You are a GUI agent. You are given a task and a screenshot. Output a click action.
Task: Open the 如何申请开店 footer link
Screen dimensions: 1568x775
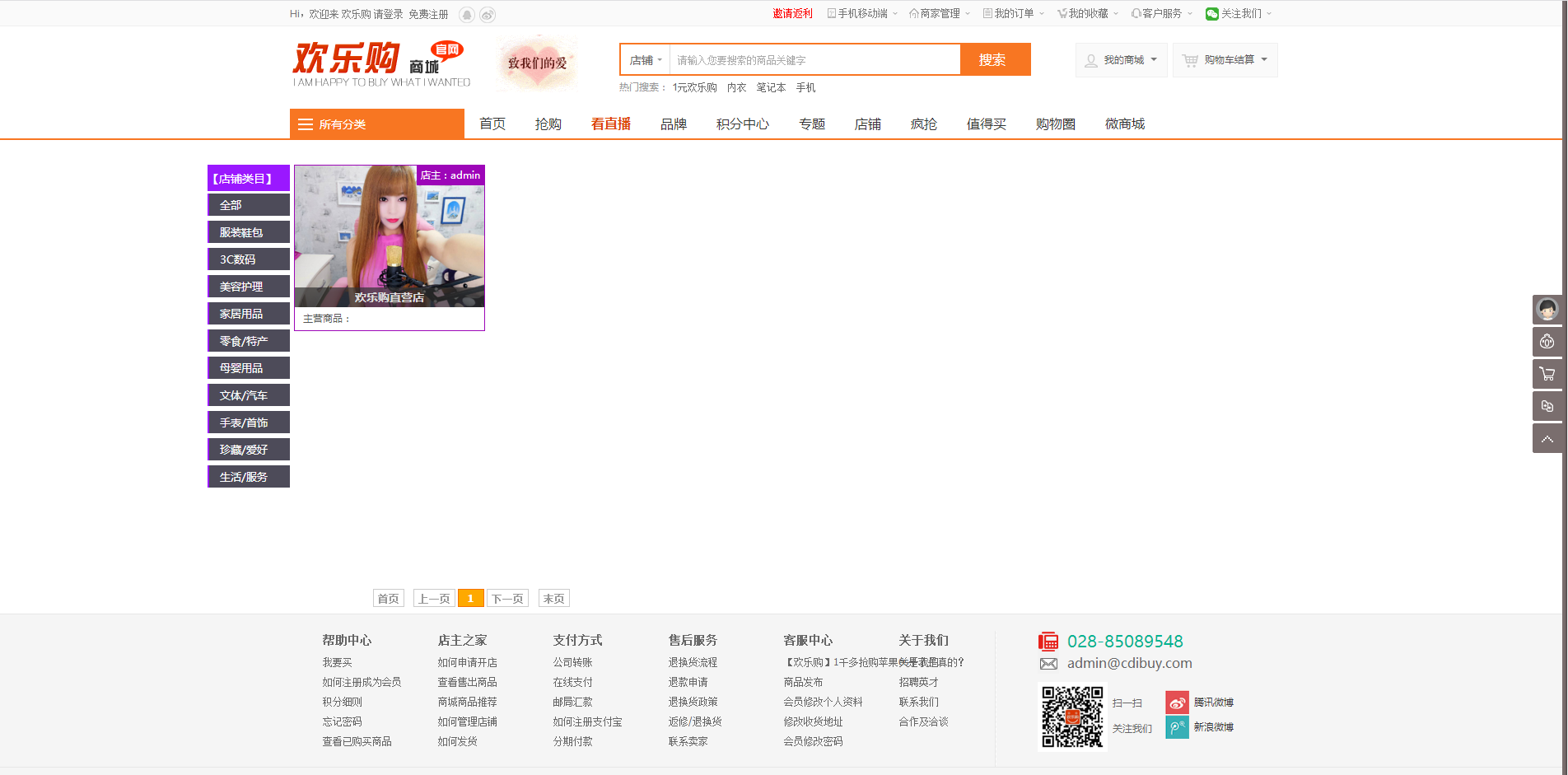pyautogui.click(x=468, y=662)
